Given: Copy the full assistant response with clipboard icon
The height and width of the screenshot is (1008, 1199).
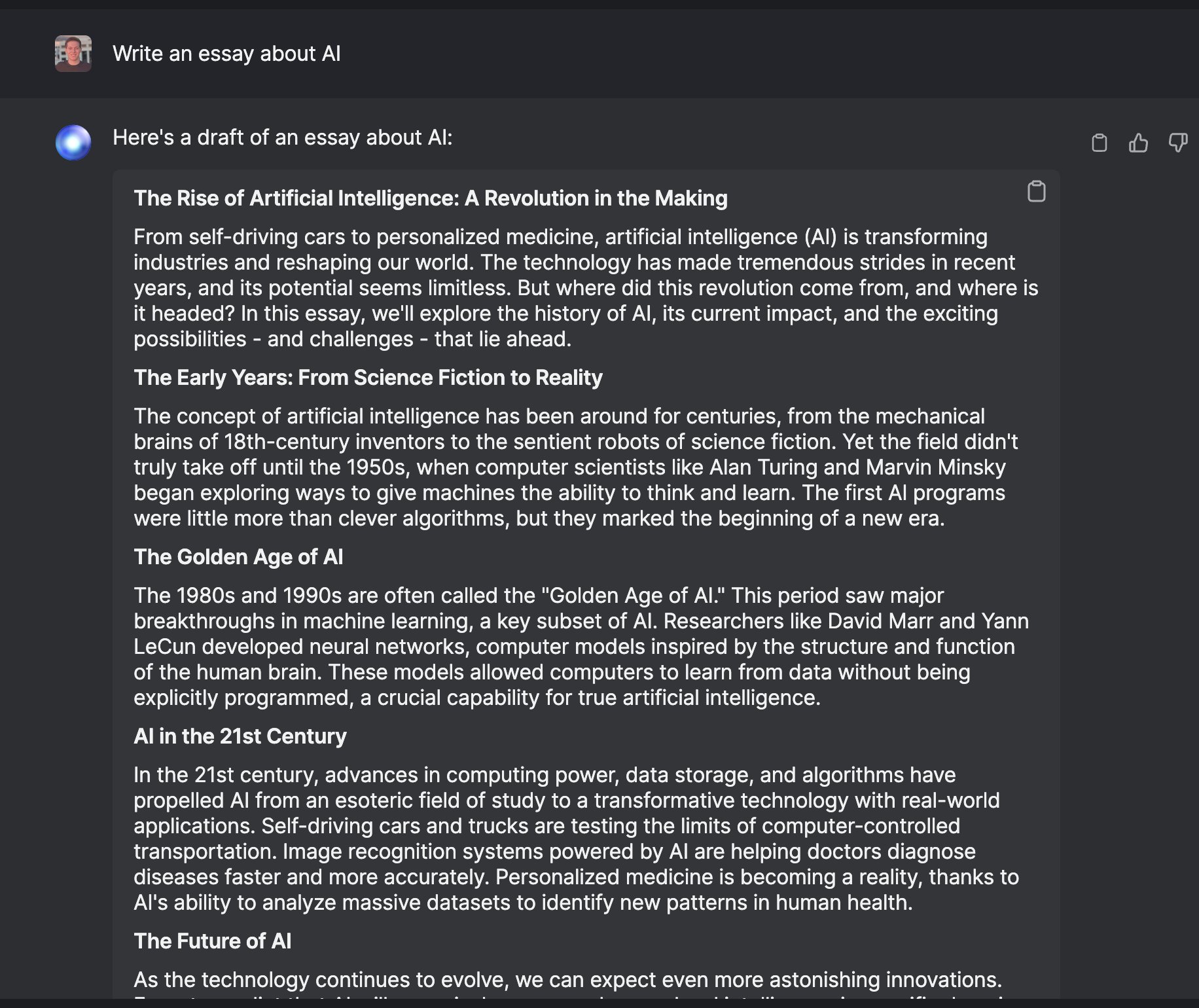Looking at the screenshot, I should (x=1100, y=142).
